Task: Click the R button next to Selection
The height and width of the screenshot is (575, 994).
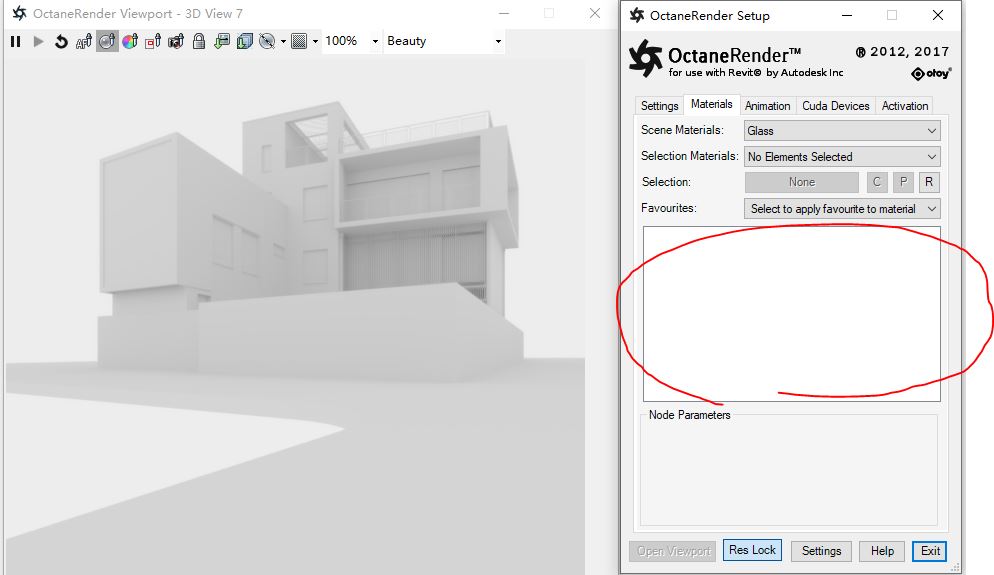Action: click(x=929, y=182)
